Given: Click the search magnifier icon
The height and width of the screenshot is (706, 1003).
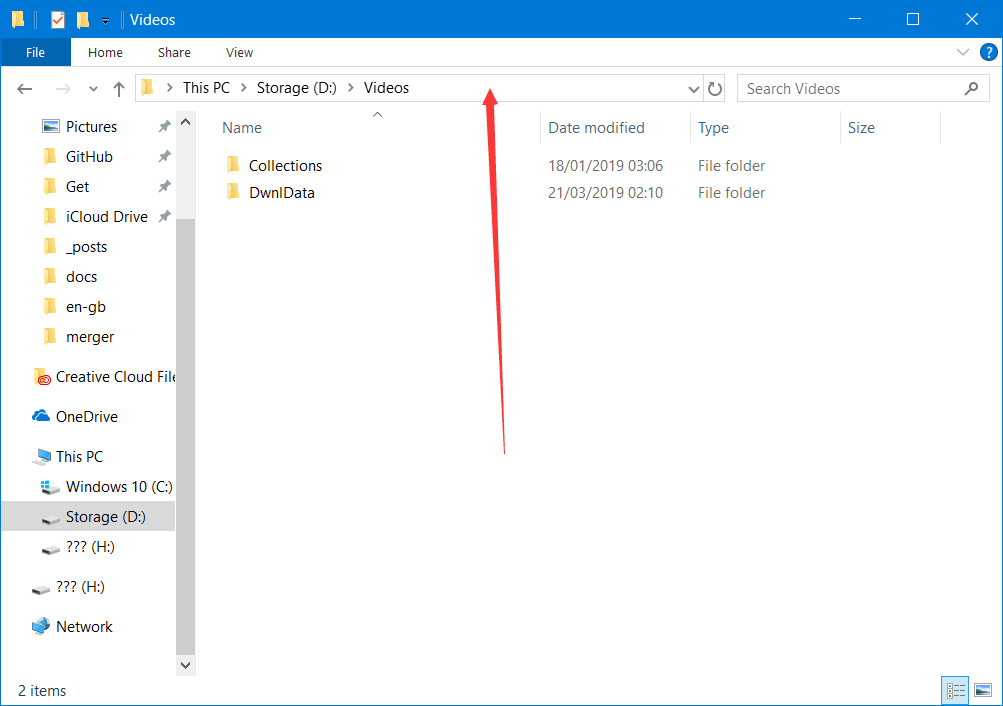Looking at the screenshot, I should pyautogui.click(x=970, y=88).
